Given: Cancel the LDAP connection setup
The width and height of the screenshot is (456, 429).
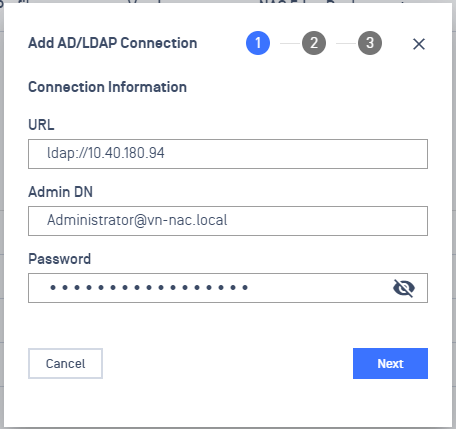Looking at the screenshot, I should pyautogui.click(x=65, y=363).
